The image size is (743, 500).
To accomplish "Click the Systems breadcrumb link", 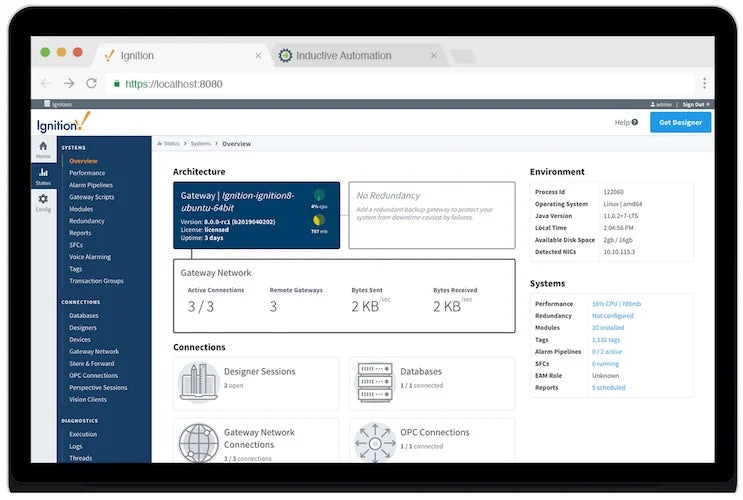I will point(200,144).
